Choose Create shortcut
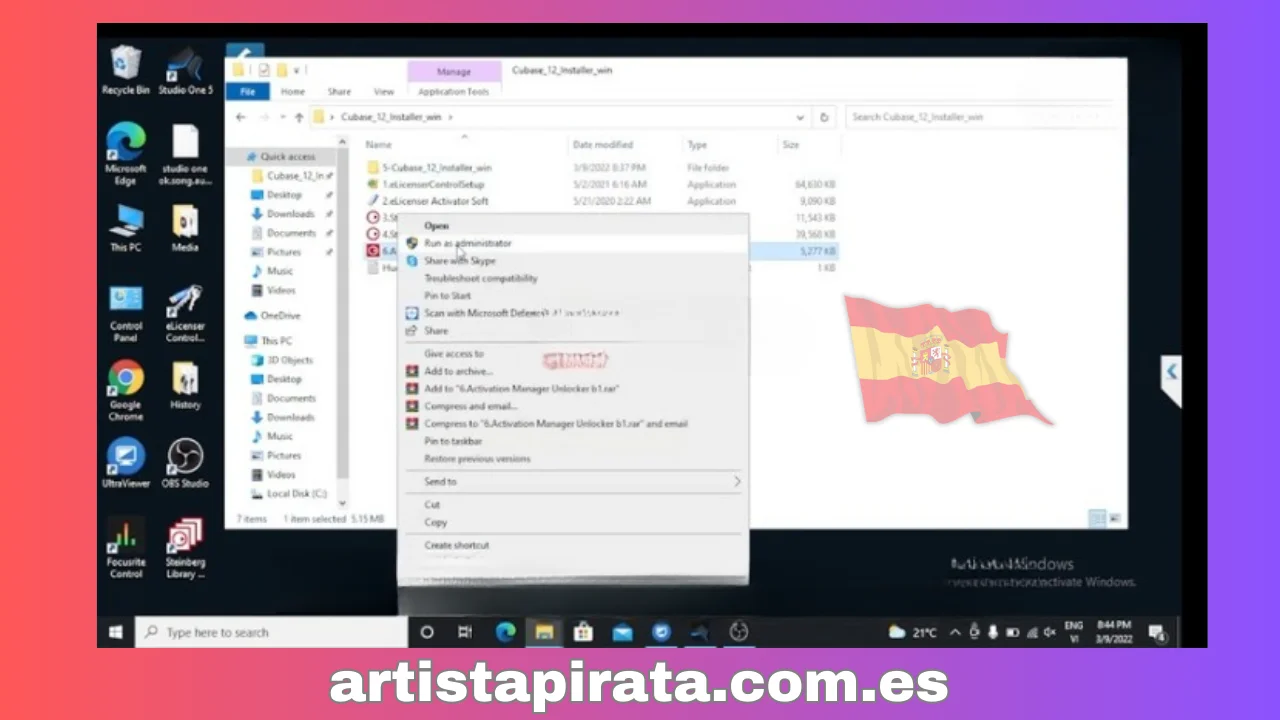The image size is (1280, 720). (x=572, y=545)
